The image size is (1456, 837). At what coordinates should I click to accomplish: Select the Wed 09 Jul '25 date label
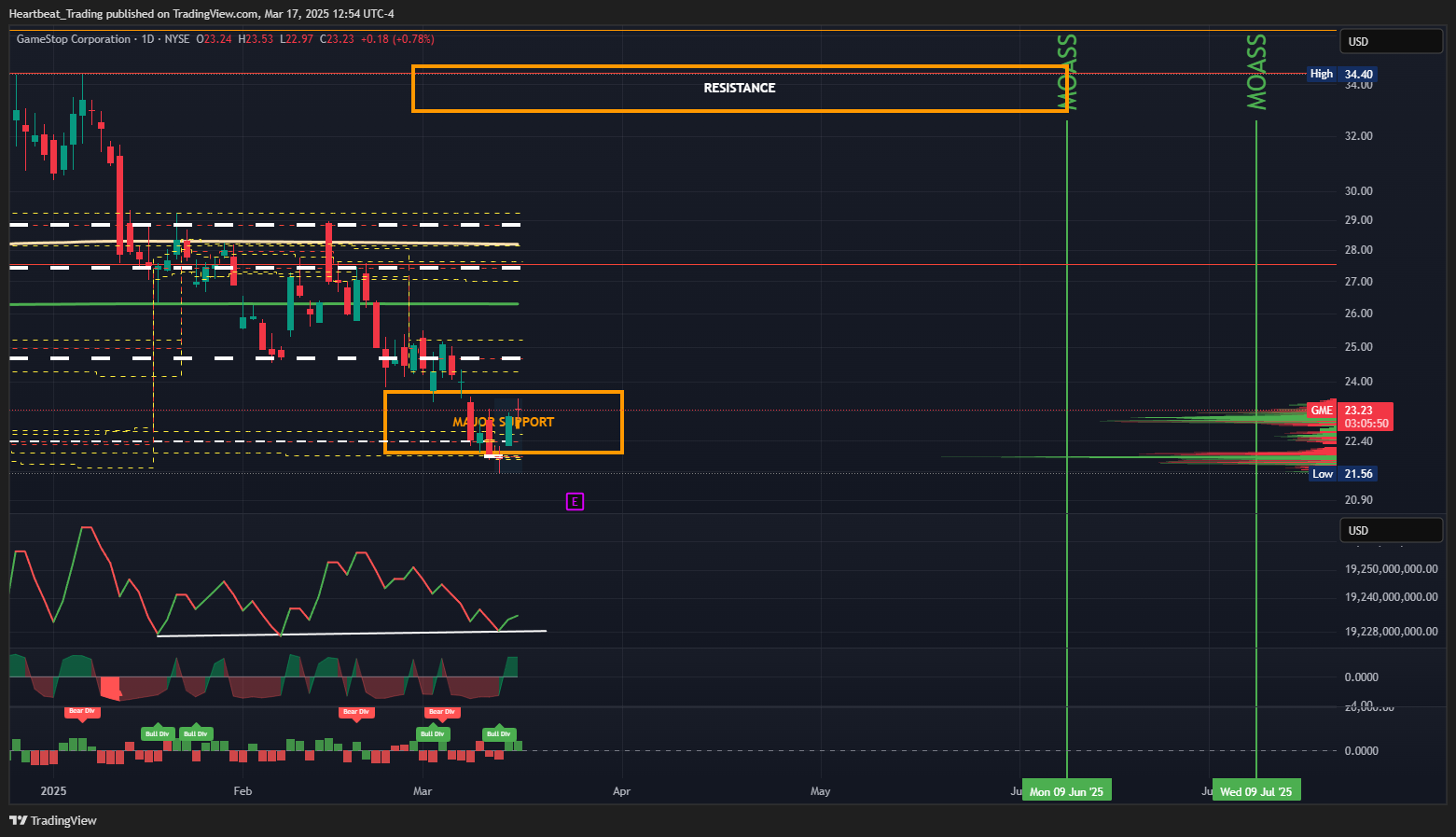[x=1255, y=791]
